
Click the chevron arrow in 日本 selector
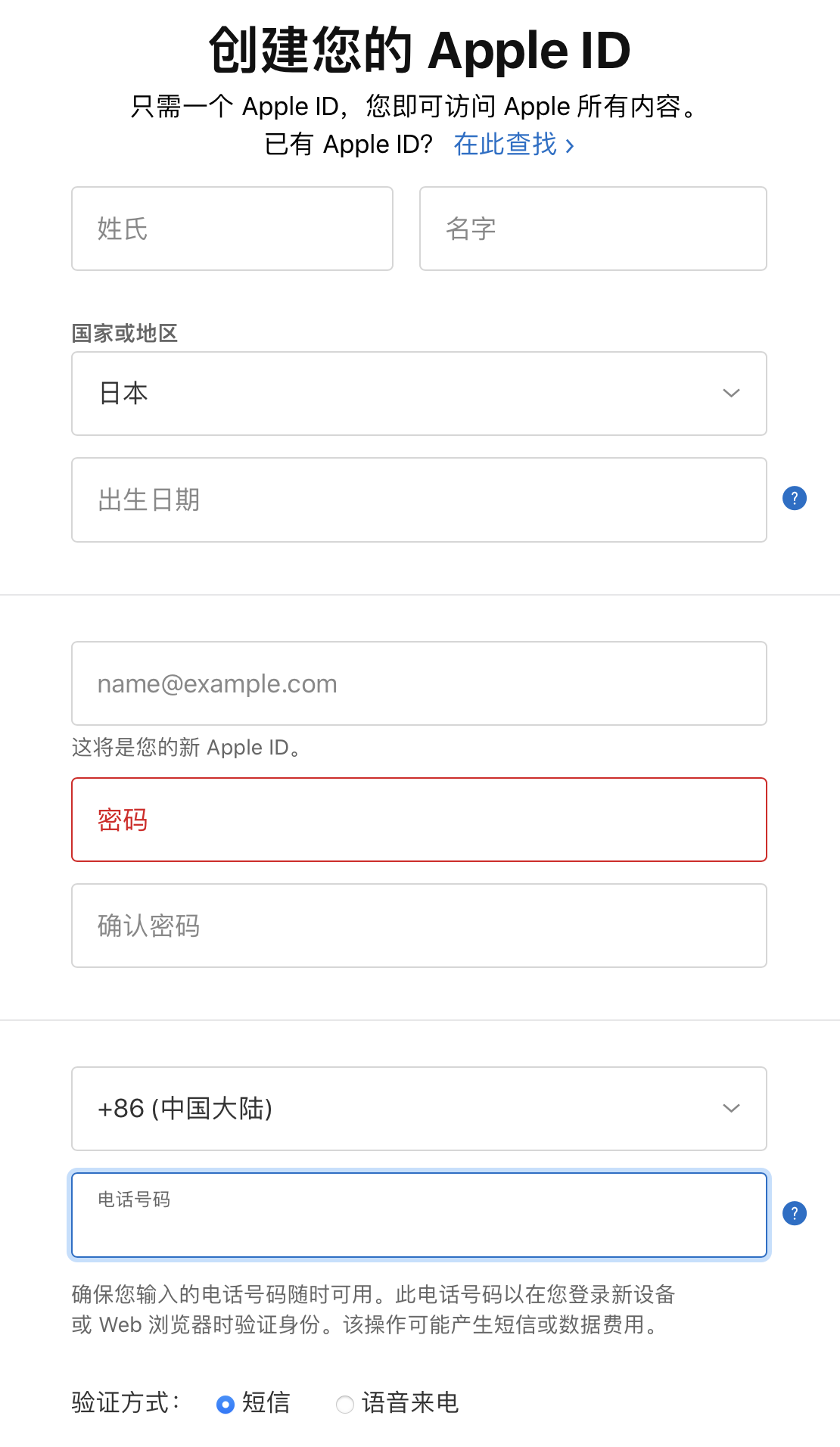731,394
